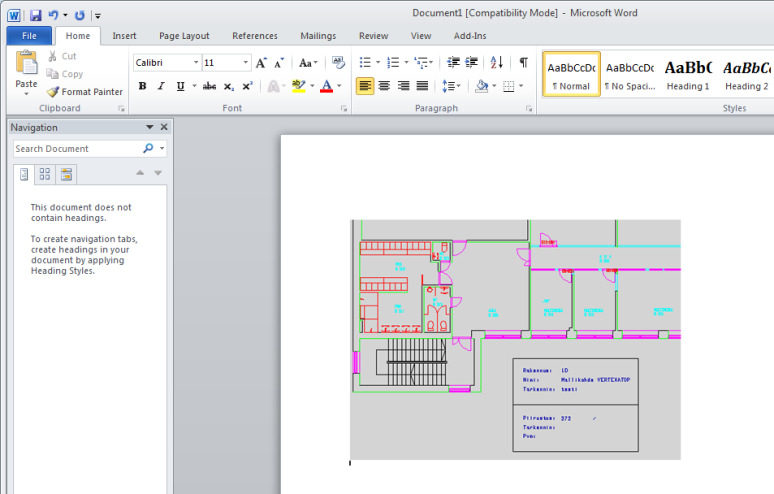The height and width of the screenshot is (494, 774).
Task: Select Align Text Left
Action: click(365, 86)
